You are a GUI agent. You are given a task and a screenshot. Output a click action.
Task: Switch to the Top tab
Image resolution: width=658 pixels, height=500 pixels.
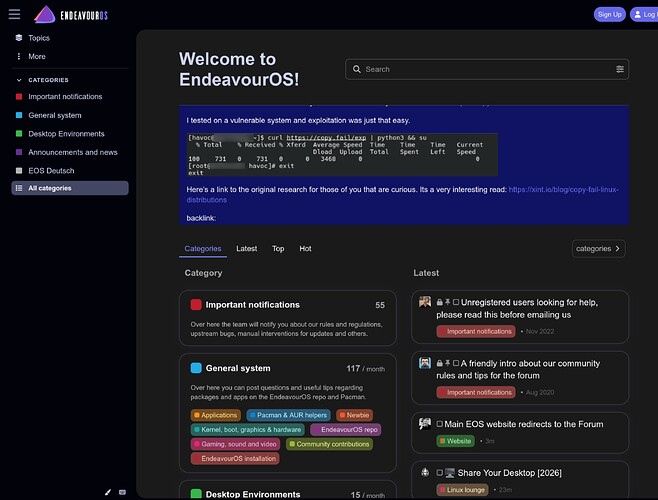click(x=278, y=249)
